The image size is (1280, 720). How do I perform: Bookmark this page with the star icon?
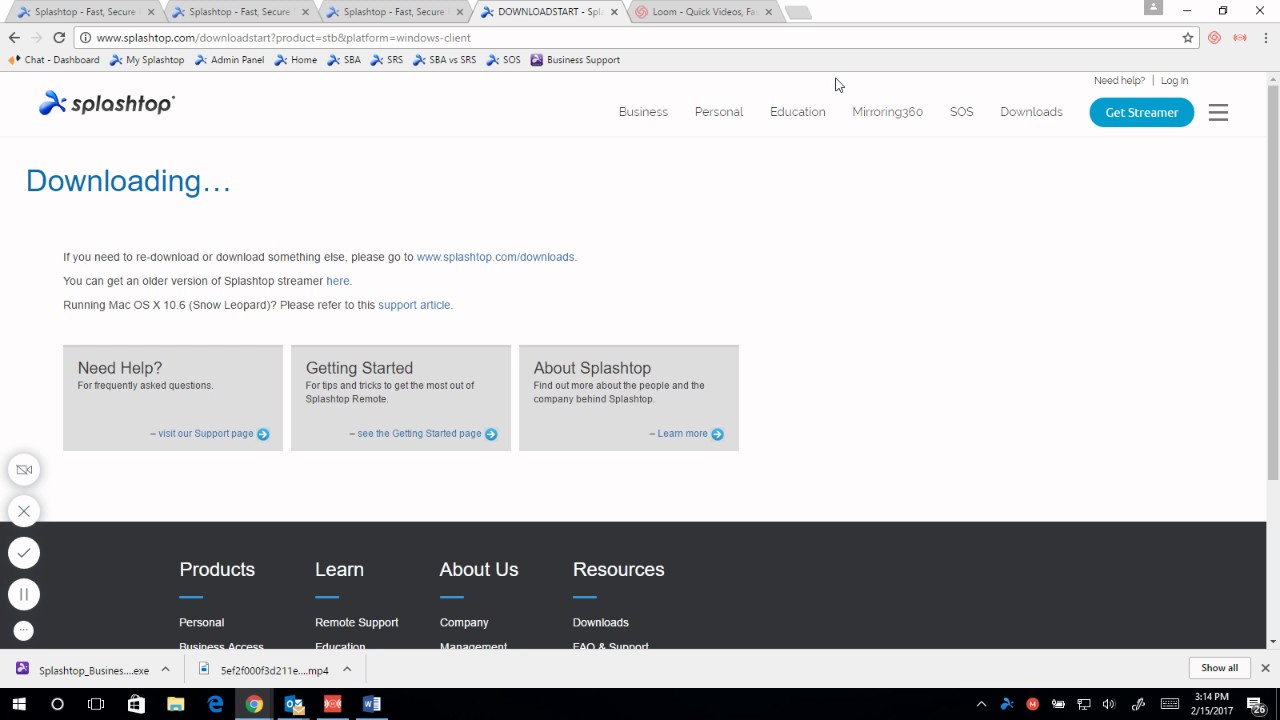tap(1188, 38)
